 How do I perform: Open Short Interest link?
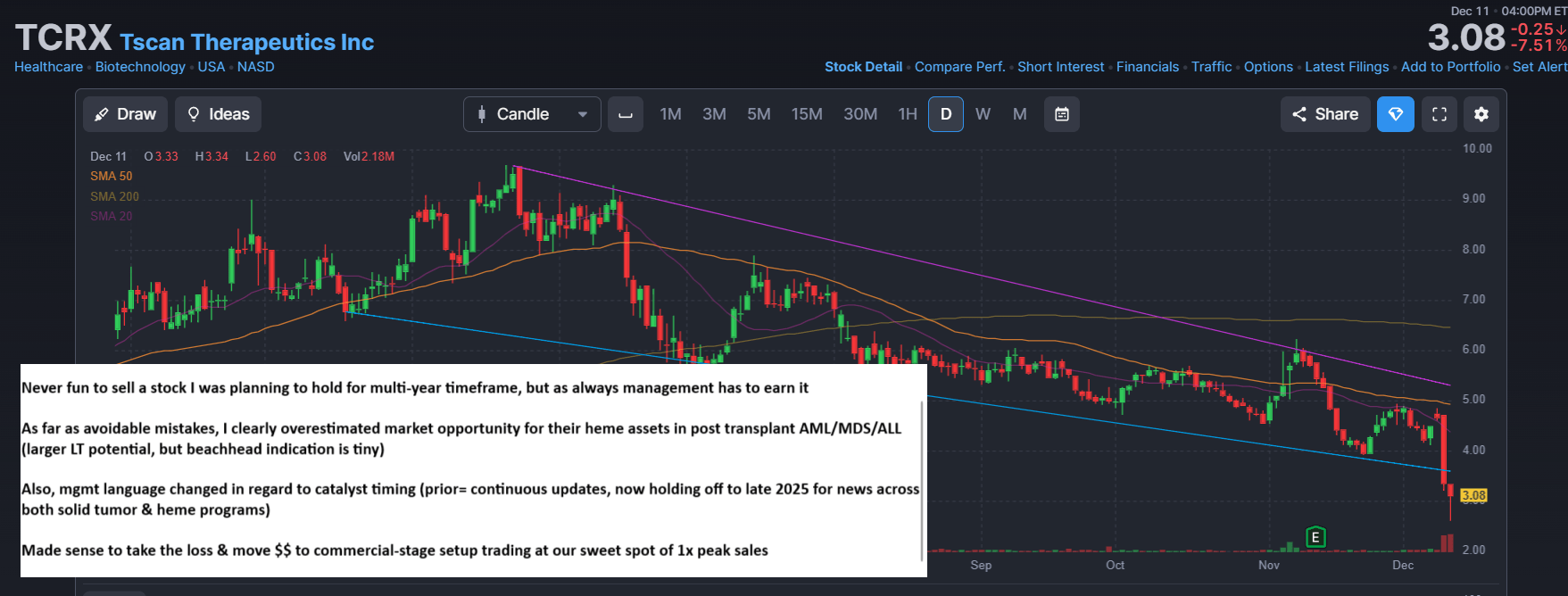tap(1060, 67)
